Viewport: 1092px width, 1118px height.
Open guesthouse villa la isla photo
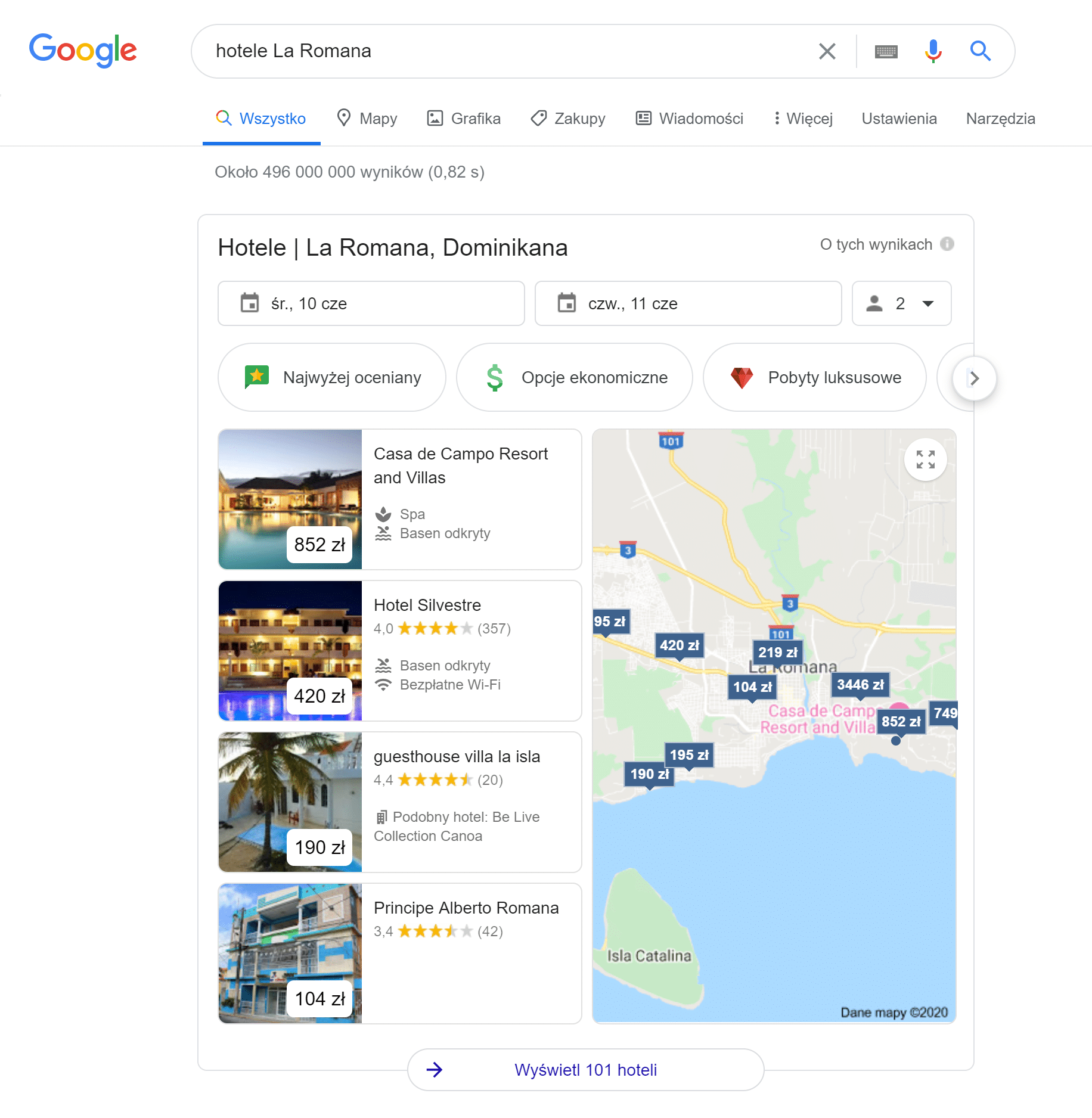[x=290, y=802]
